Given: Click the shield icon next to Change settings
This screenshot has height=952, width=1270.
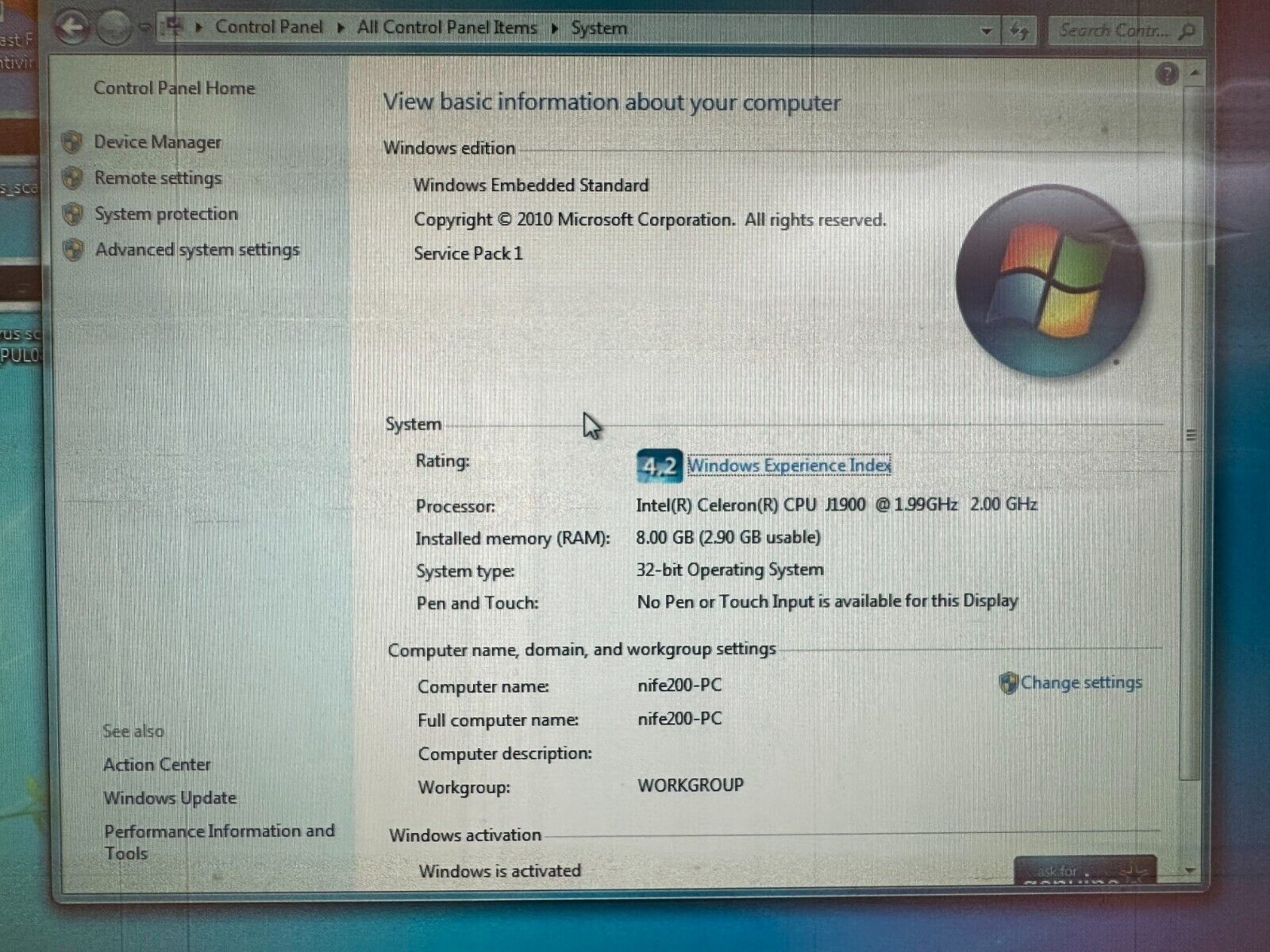Looking at the screenshot, I should coord(1008,683).
